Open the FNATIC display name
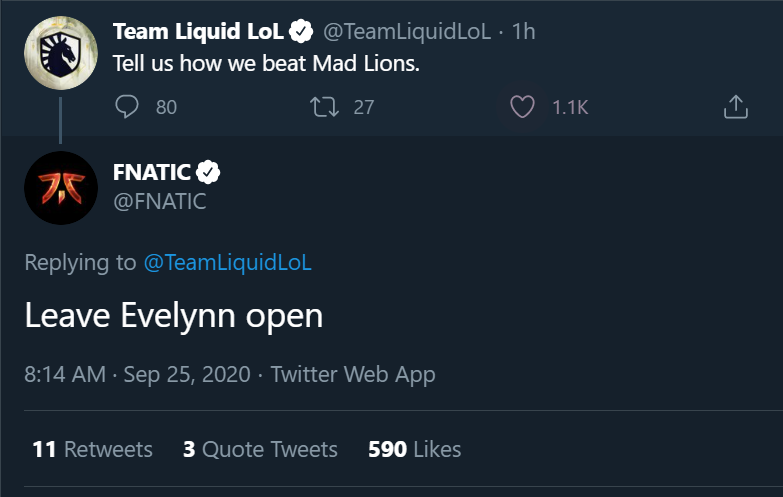783x497 pixels. tap(152, 172)
